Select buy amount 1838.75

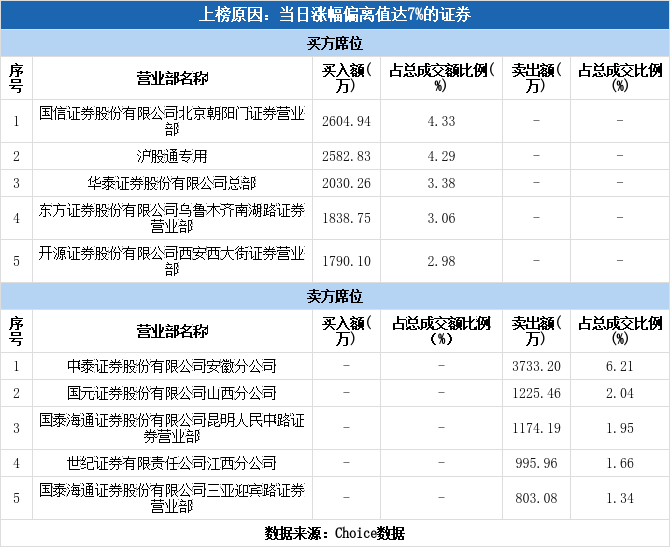pyautogui.click(x=347, y=218)
